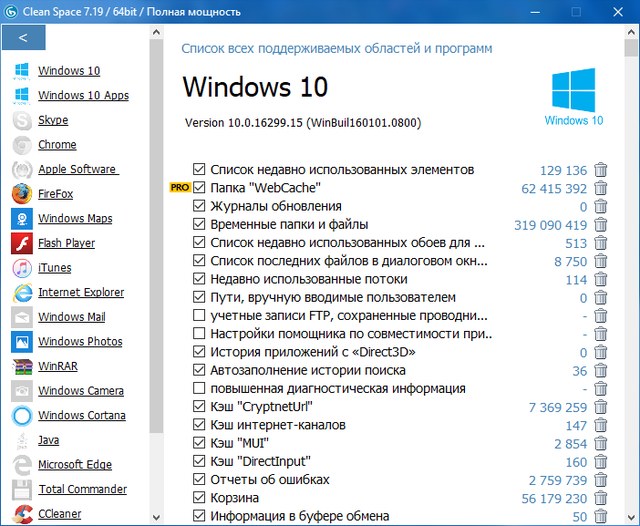Viewport: 640px width, 526px height.
Task: Click trash icon next to Корзина
Action: coord(600,498)
